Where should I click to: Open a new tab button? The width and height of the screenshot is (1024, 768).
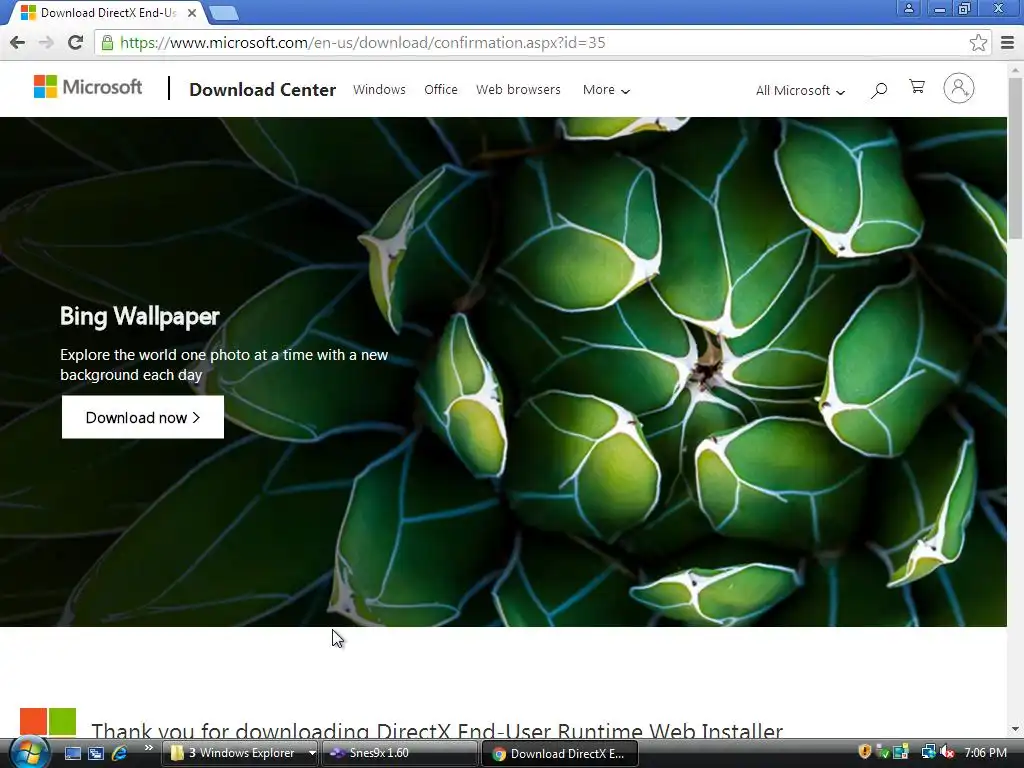pyautogui.click(x=224, y=13)
